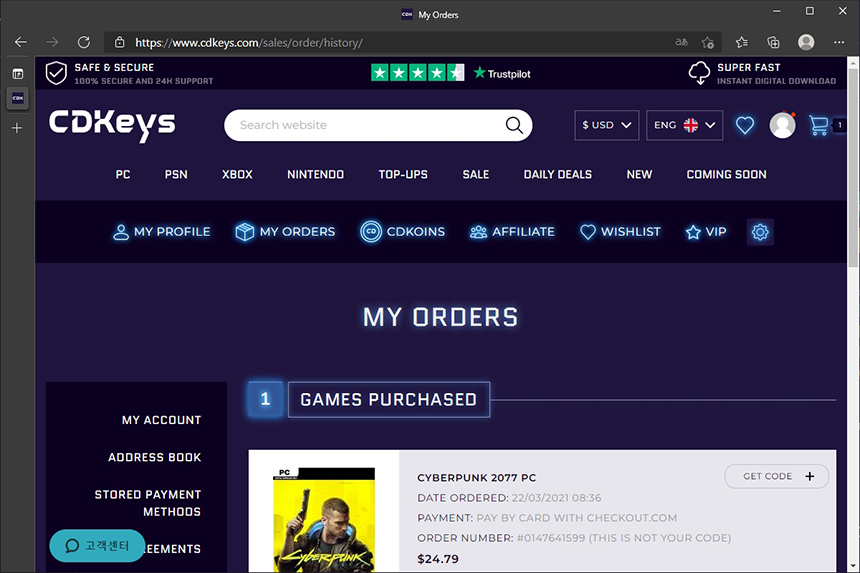Select the CDKeys tab in sidebar
This screenshot has width=860, height=573.
(x=18, y=99)
